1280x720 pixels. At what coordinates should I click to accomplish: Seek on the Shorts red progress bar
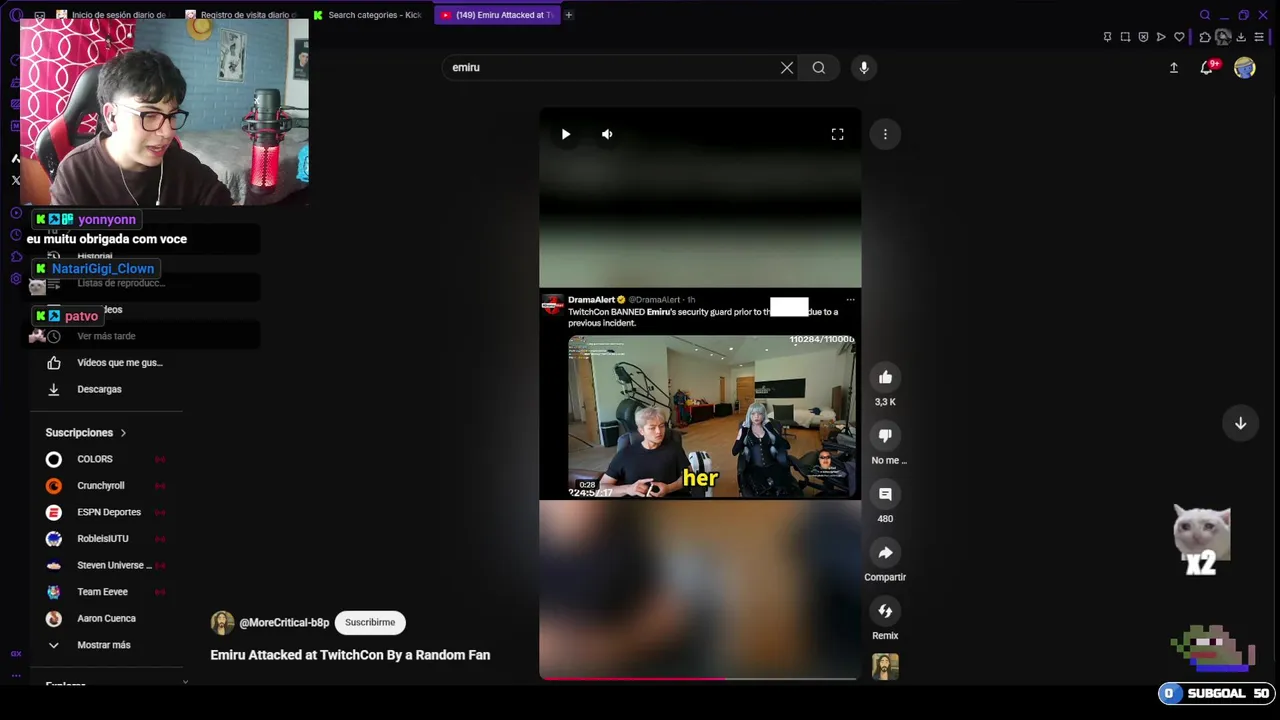point(699,678)
